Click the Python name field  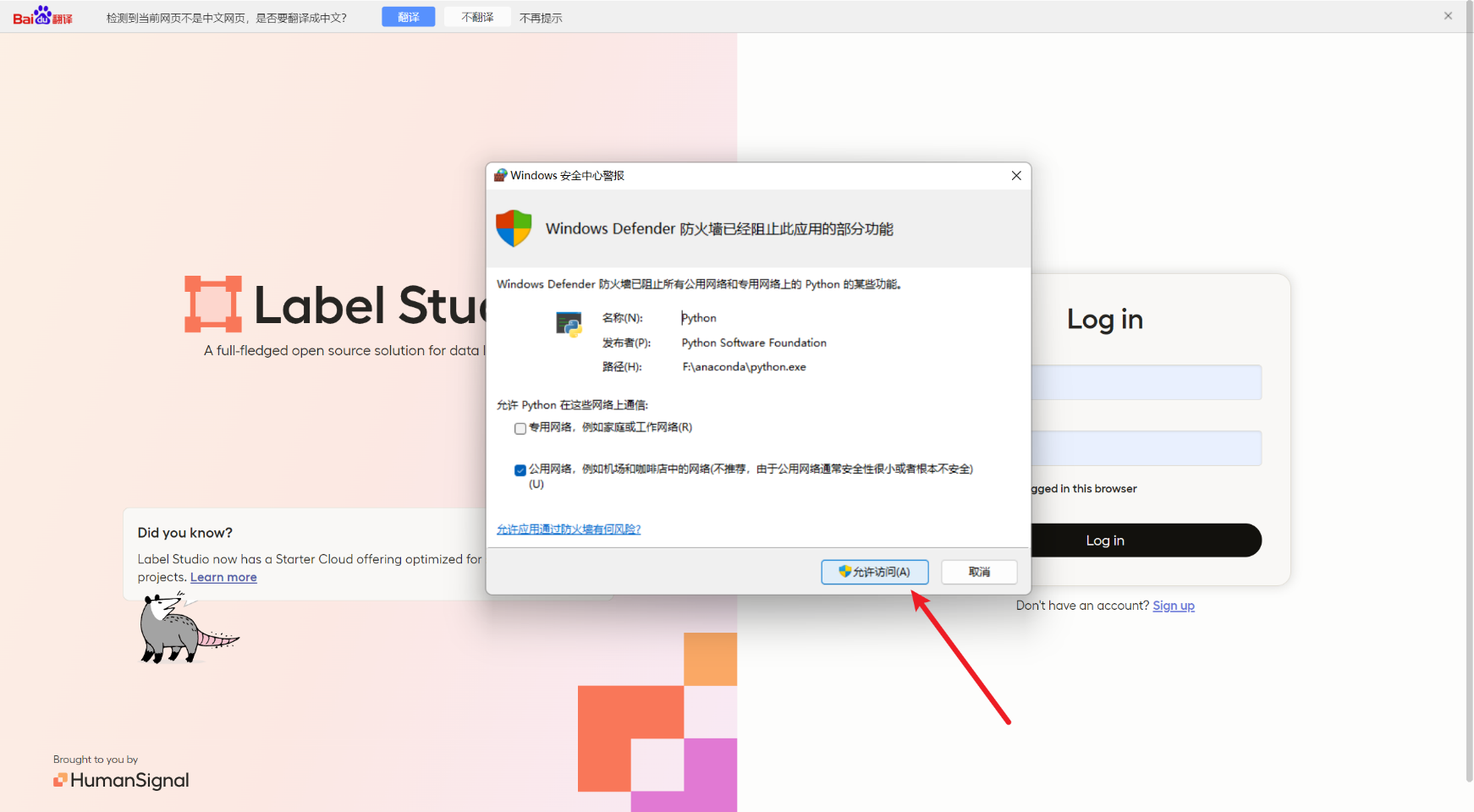pos(699,318)
